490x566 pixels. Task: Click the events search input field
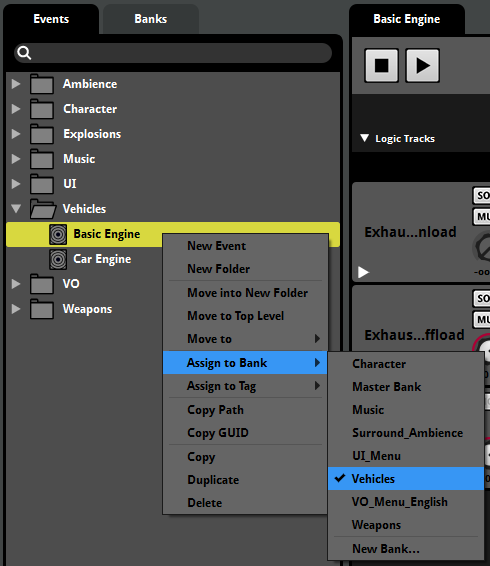pyautogui.click(x=173, y=53)
